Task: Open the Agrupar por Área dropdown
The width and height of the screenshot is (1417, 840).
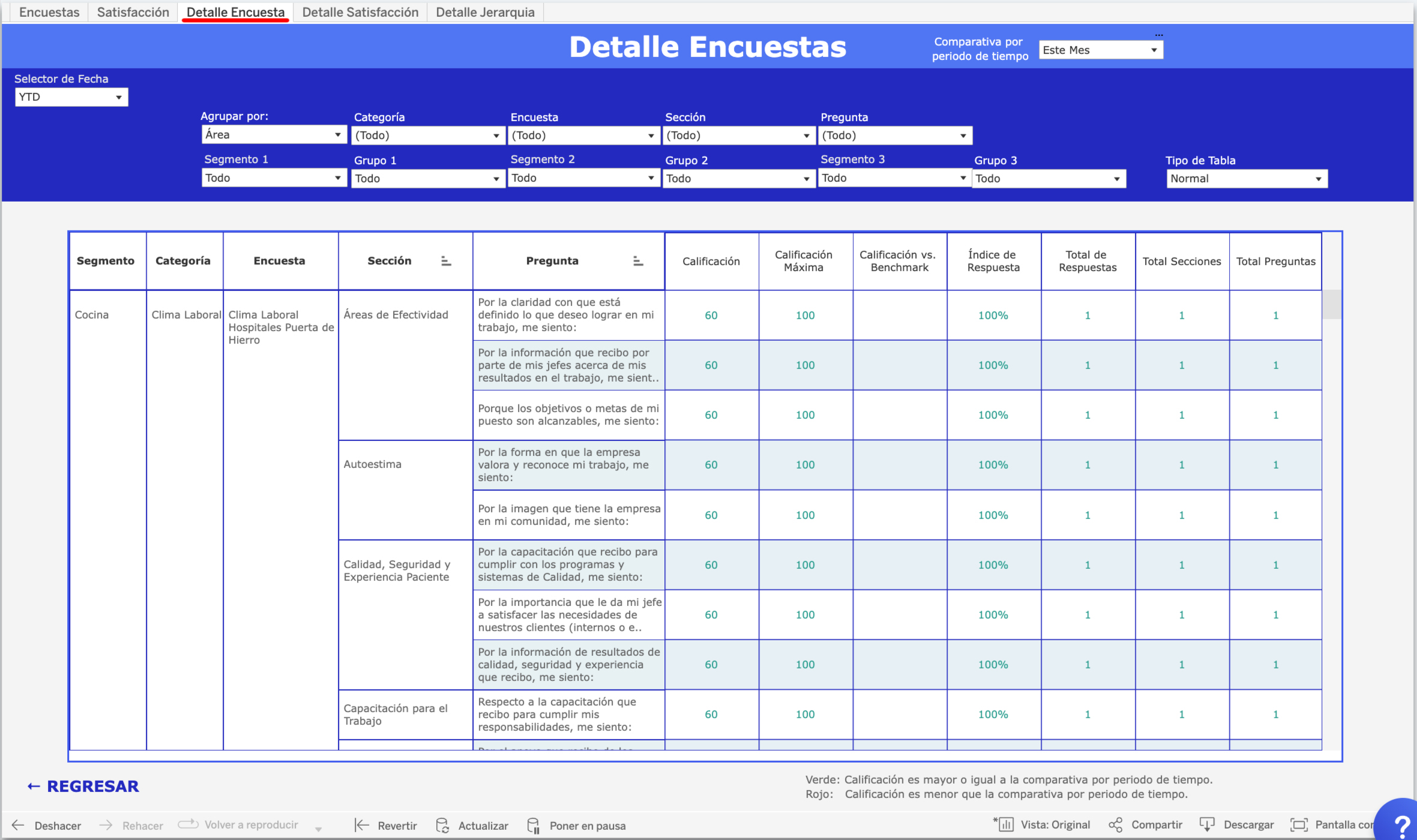Action: 274,134
